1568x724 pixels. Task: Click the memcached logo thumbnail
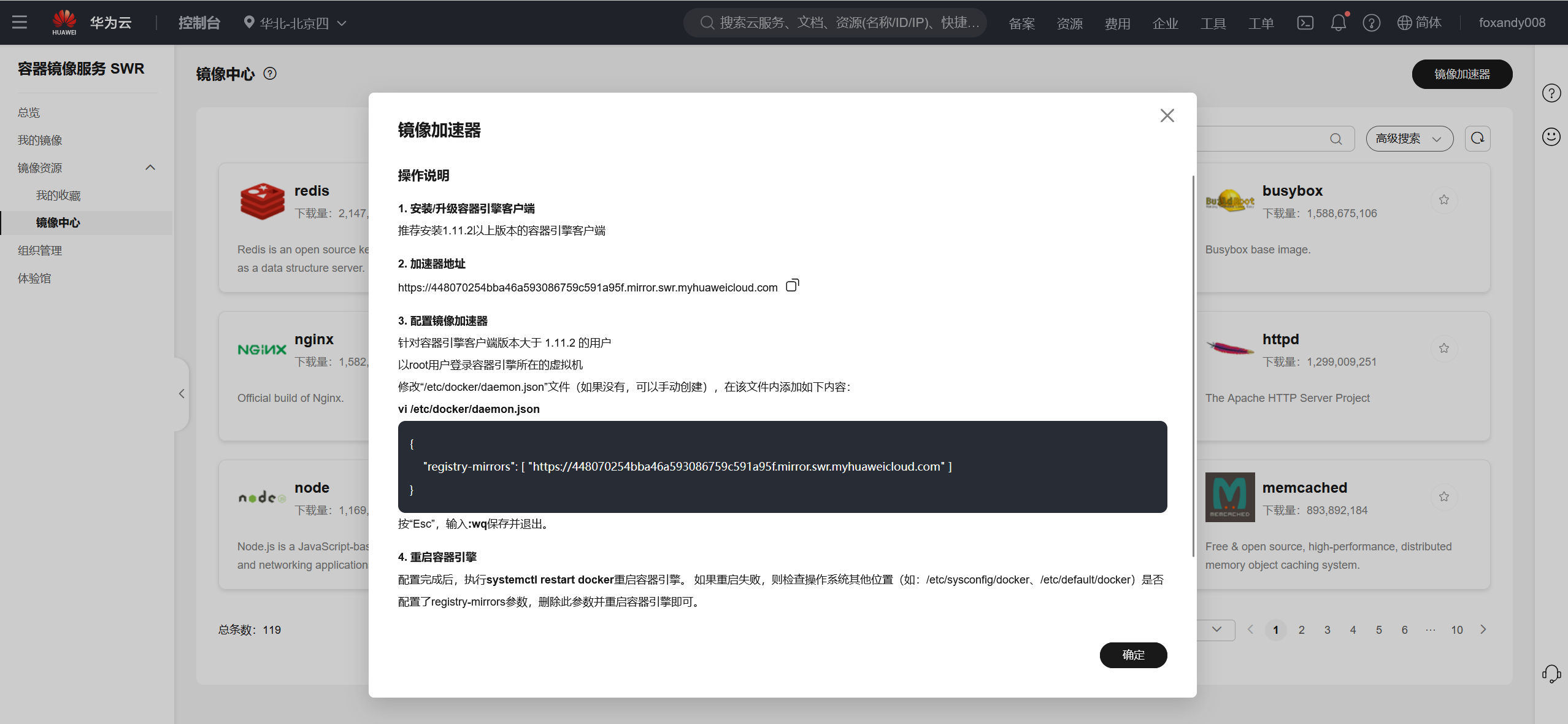point(1230,497)
